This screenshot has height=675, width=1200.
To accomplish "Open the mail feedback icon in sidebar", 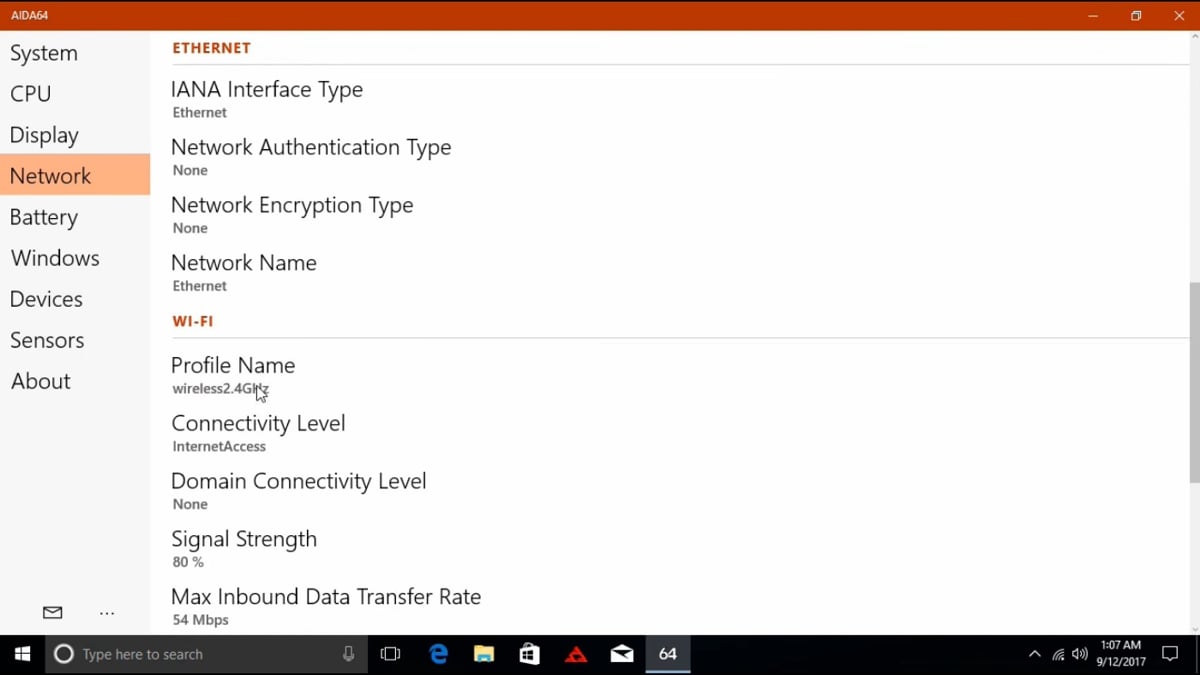I will [x=53, y=613].
